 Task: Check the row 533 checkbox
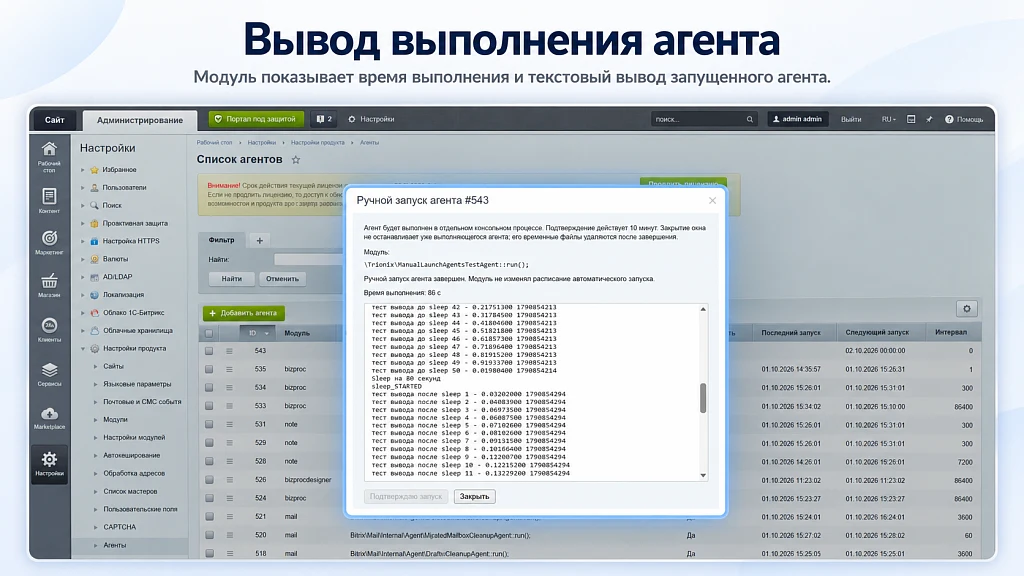pos(209,406)
